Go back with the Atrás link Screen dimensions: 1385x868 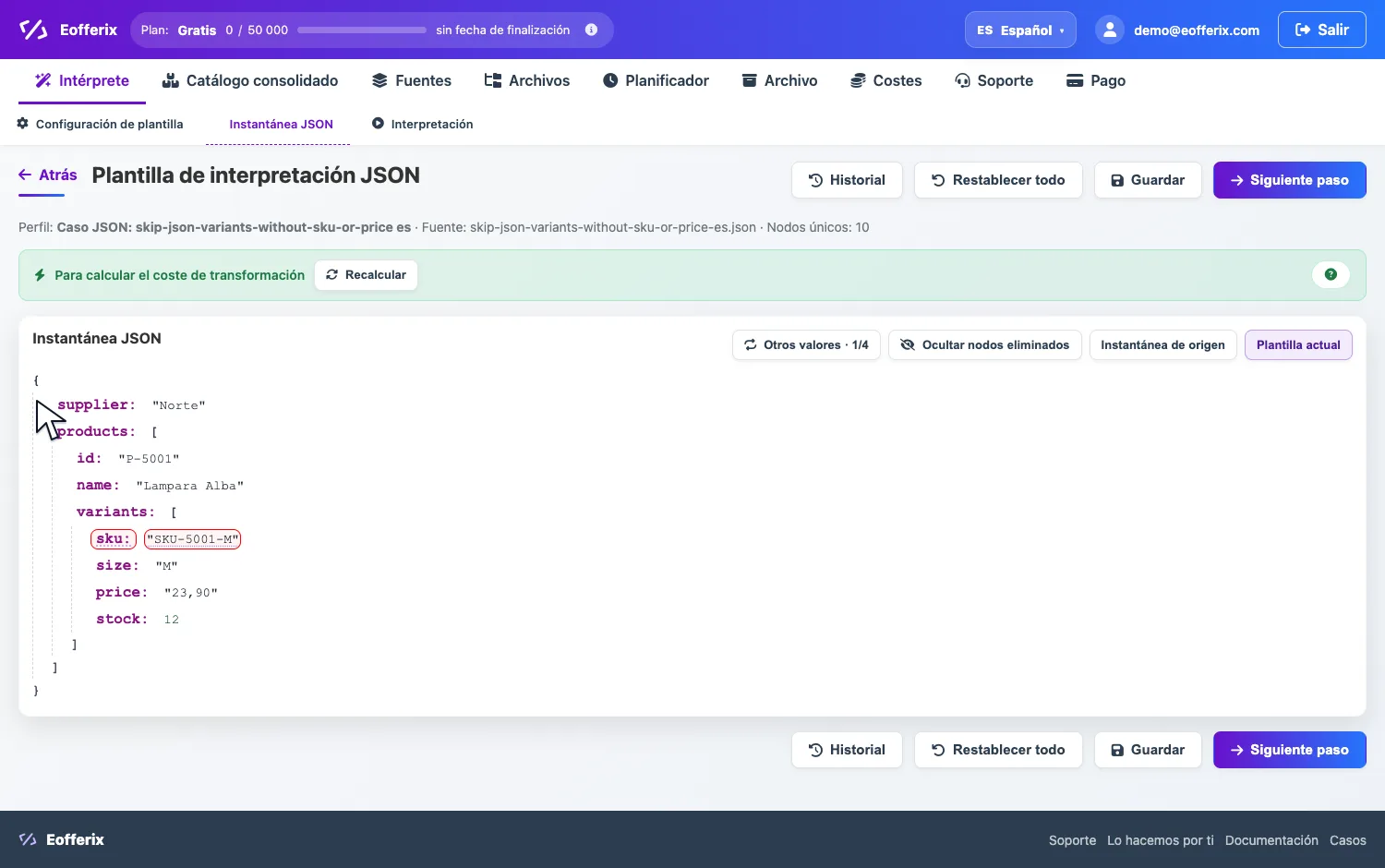click(x=48, y=175)
